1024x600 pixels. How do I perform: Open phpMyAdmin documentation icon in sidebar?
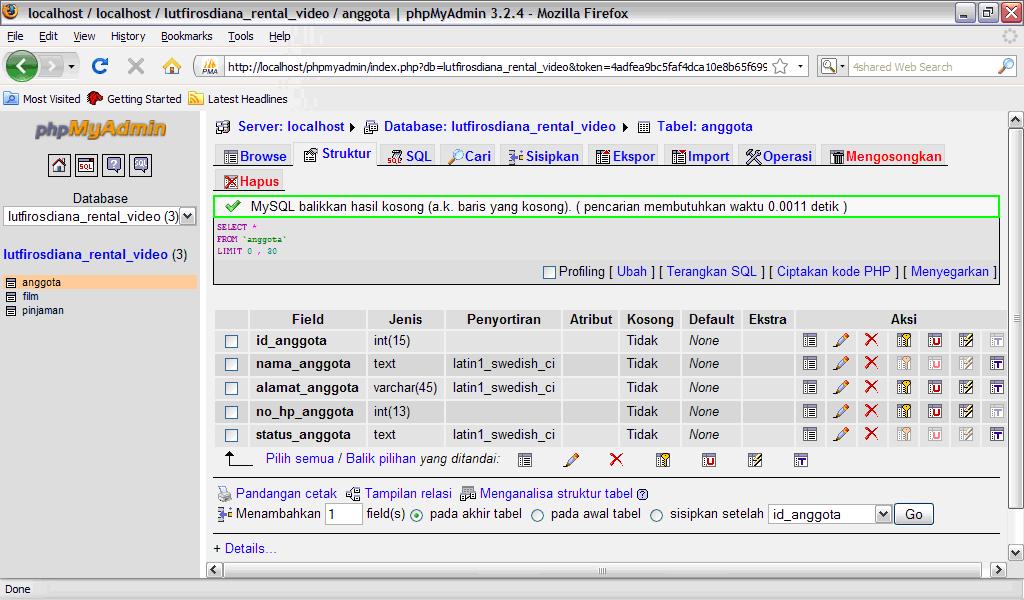[114, 165]
